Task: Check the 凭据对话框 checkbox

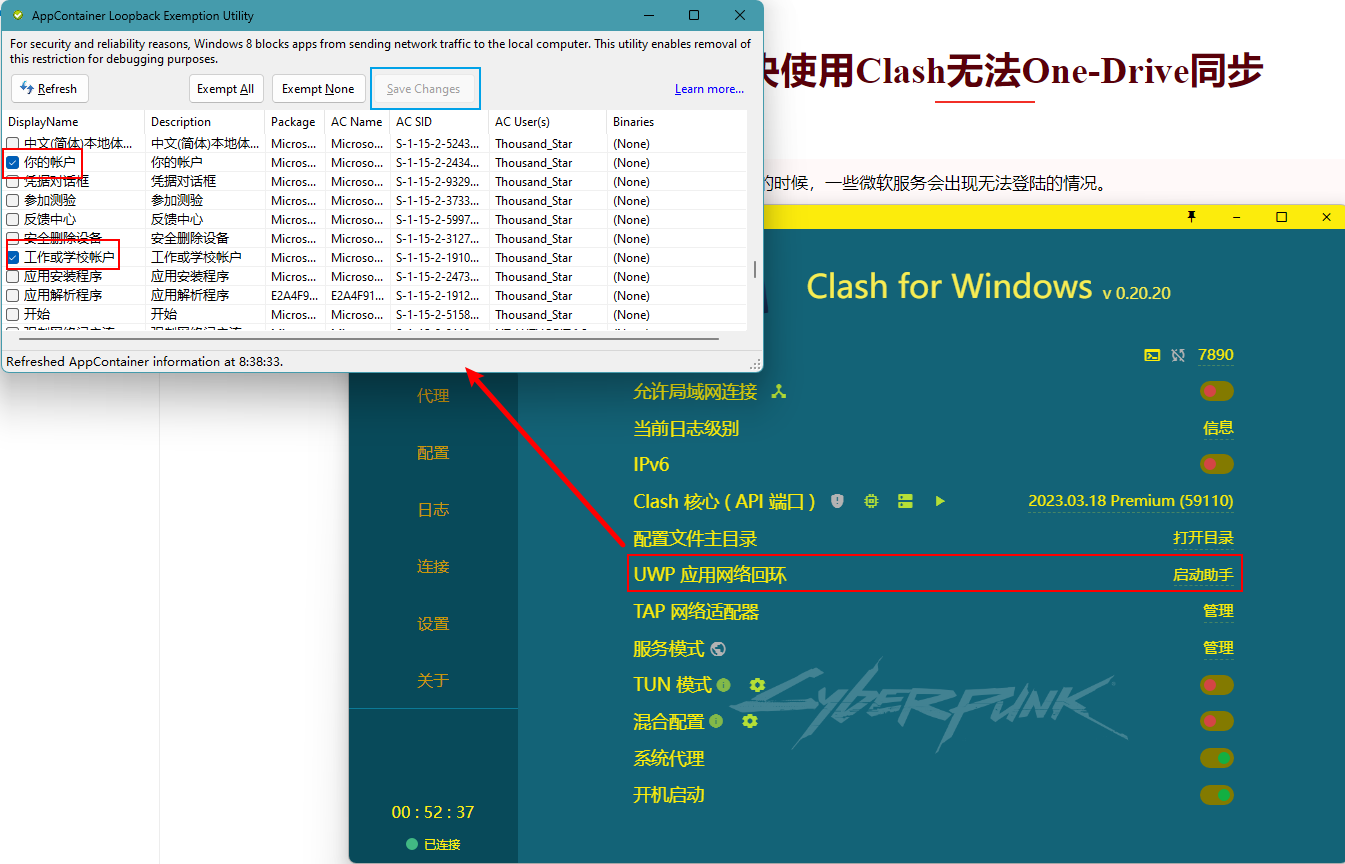Action: 13,181
